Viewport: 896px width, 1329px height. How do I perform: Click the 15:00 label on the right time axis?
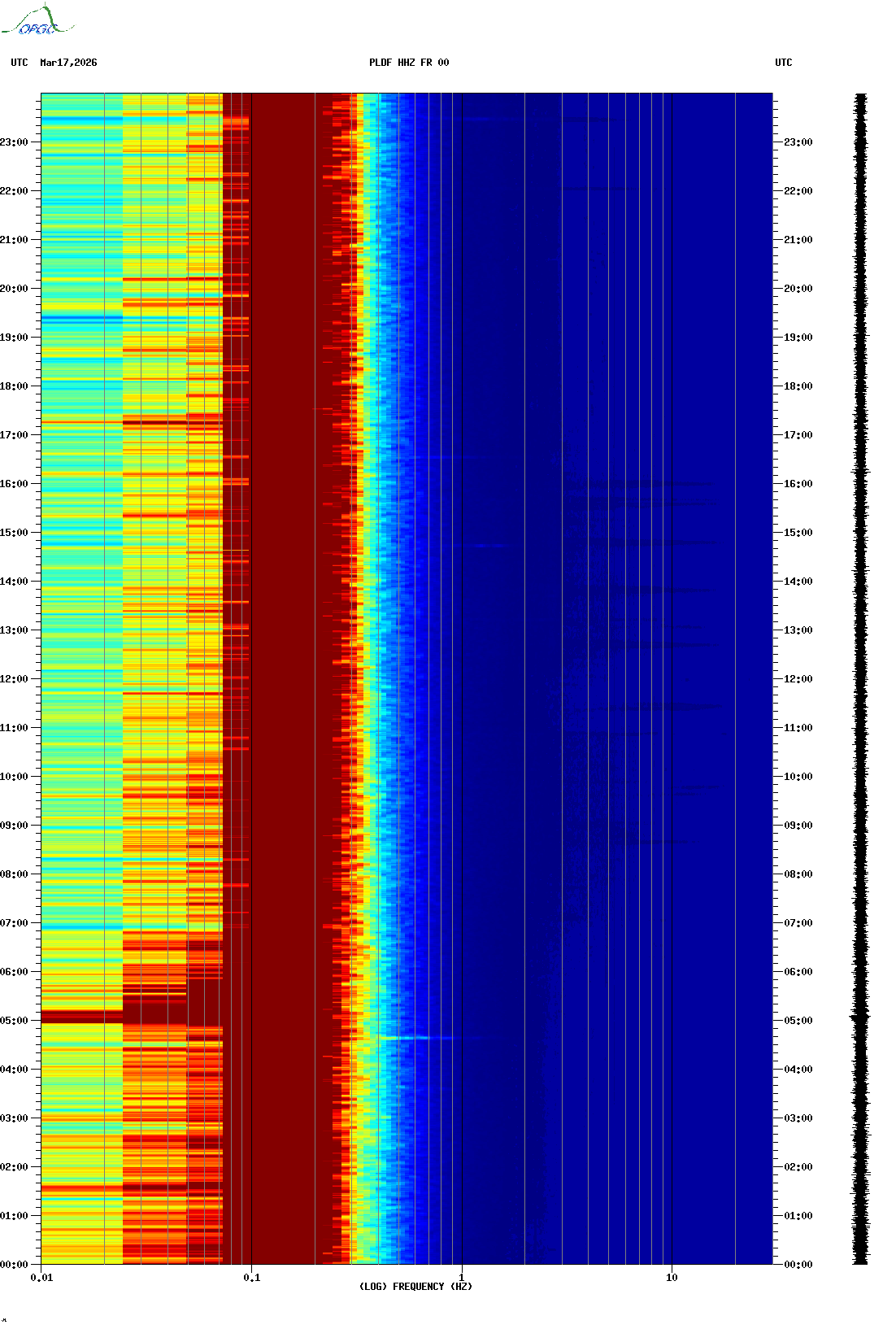pyautogui.click(x=798, y=533)
